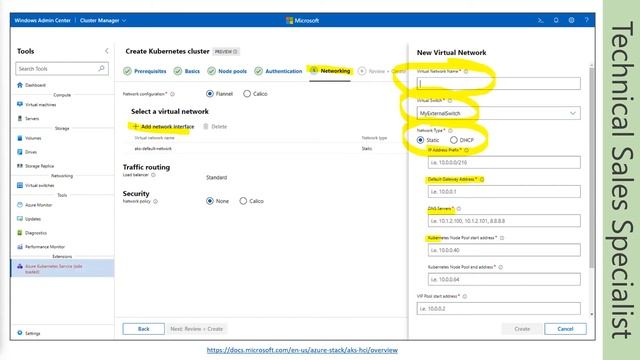Click Default Gateway Address info icon
Image resolution: width=640 pixels, height=360 pixels.
point(482,179)
